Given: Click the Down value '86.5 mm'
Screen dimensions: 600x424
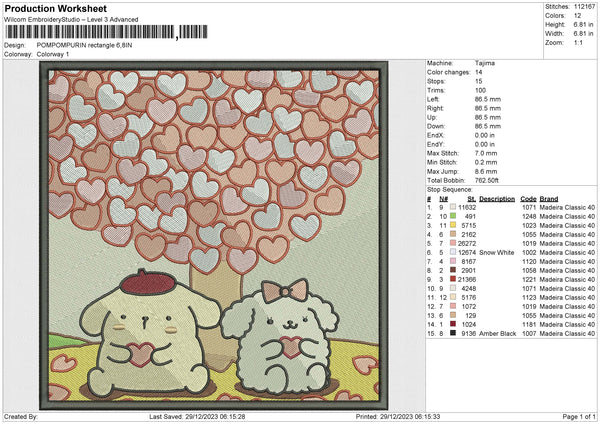Looking at the screenshot, I should tap(488, 126).
